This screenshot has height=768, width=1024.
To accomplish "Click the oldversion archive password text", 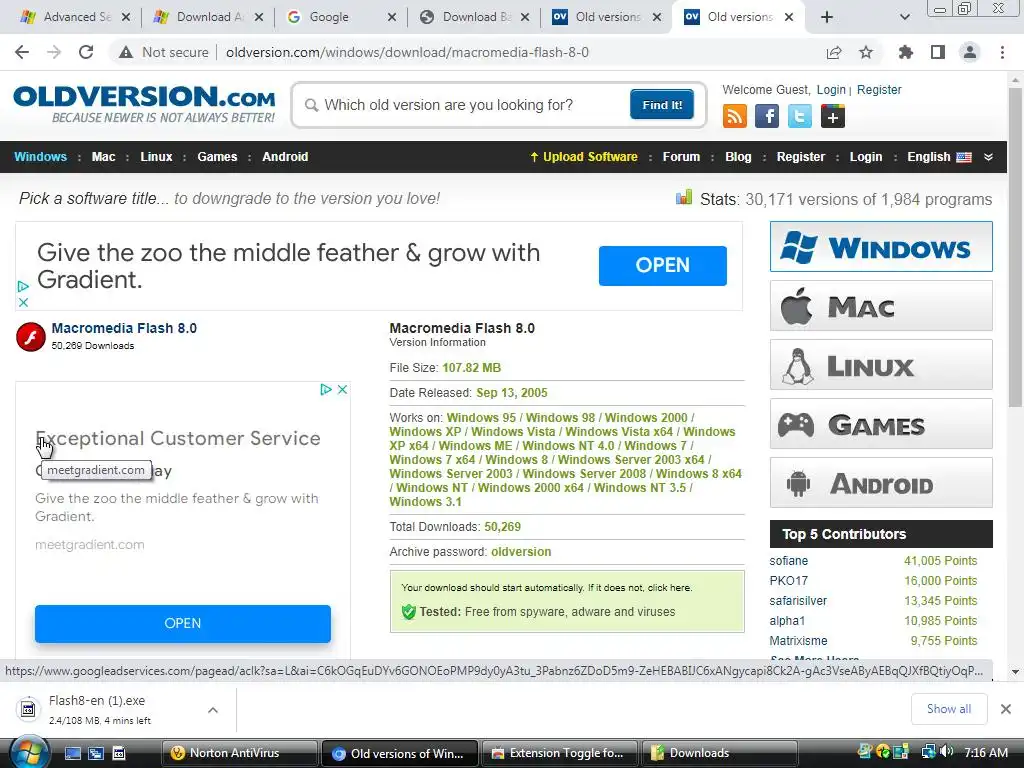I will (521, 552).
